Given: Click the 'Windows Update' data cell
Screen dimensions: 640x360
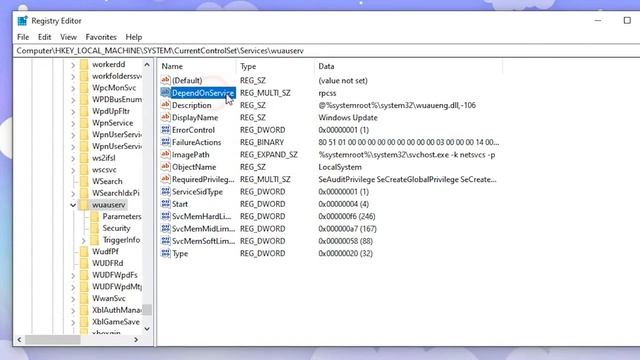Looking at the screenshot, I should [348, 118].
